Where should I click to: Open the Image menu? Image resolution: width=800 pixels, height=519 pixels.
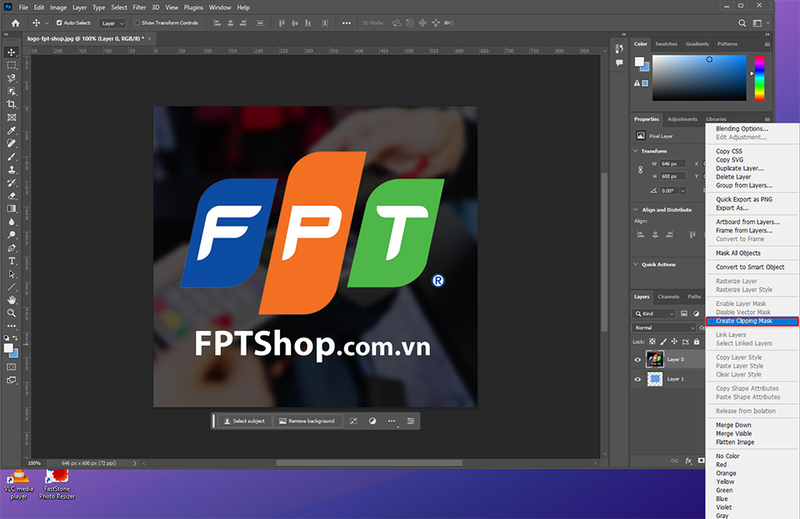coord(58,8)
